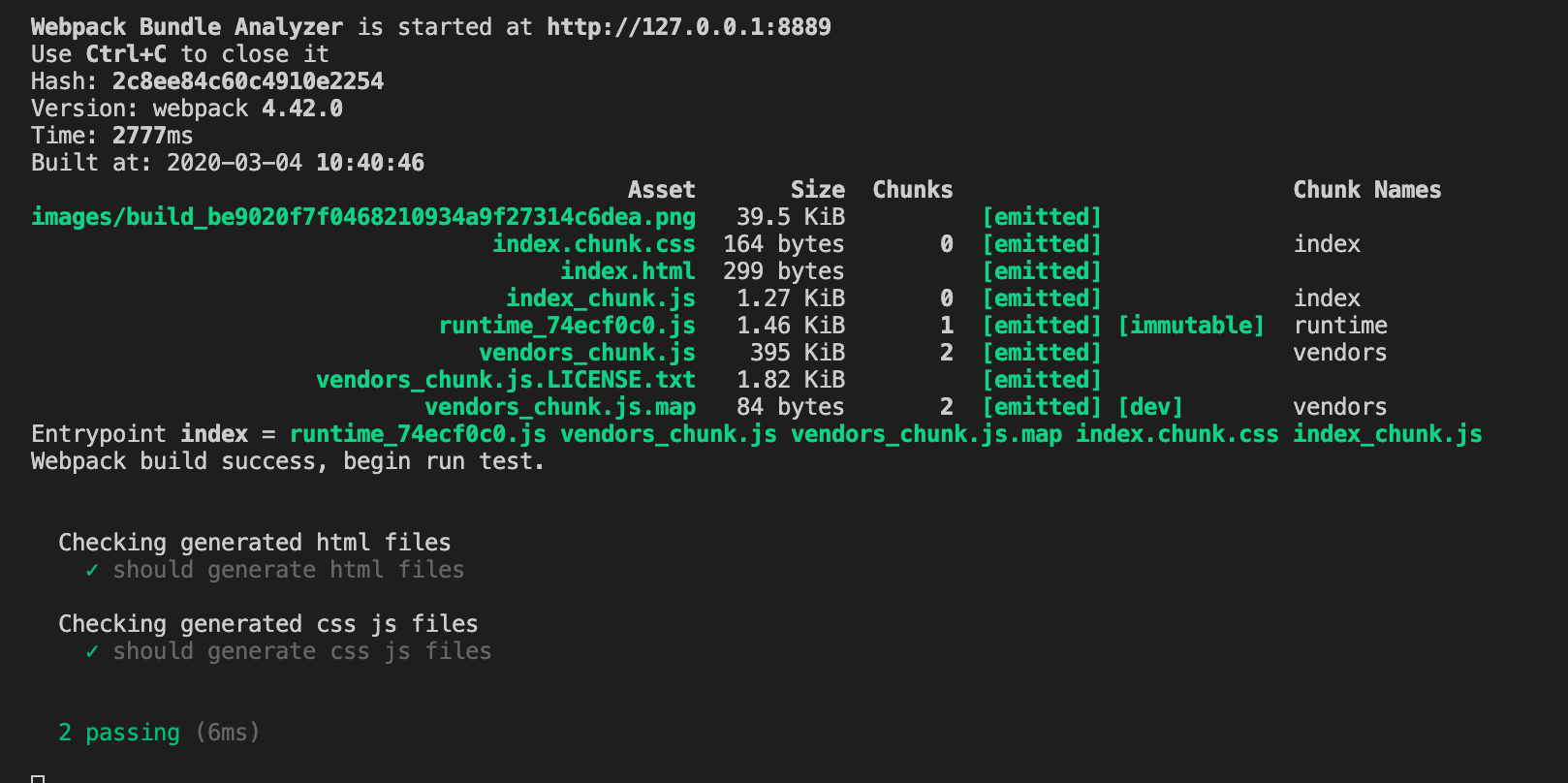This screenshot has height=783, width=1568.
Task: Select the [dev] flag on the map row
Action: tap(1150, 407)
